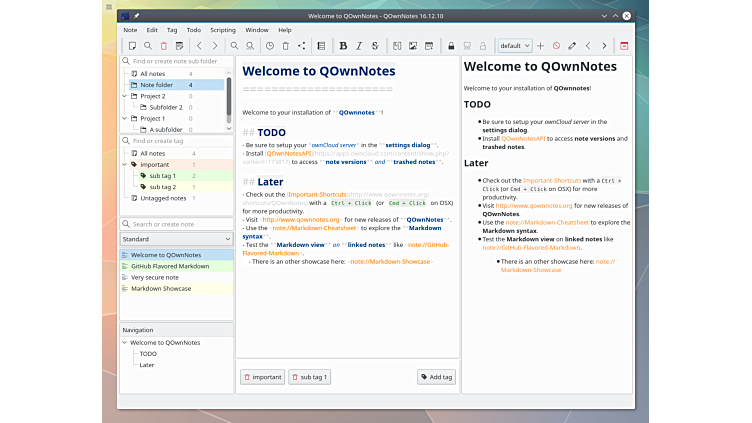Show trashed notes icon

click(285, 46)
